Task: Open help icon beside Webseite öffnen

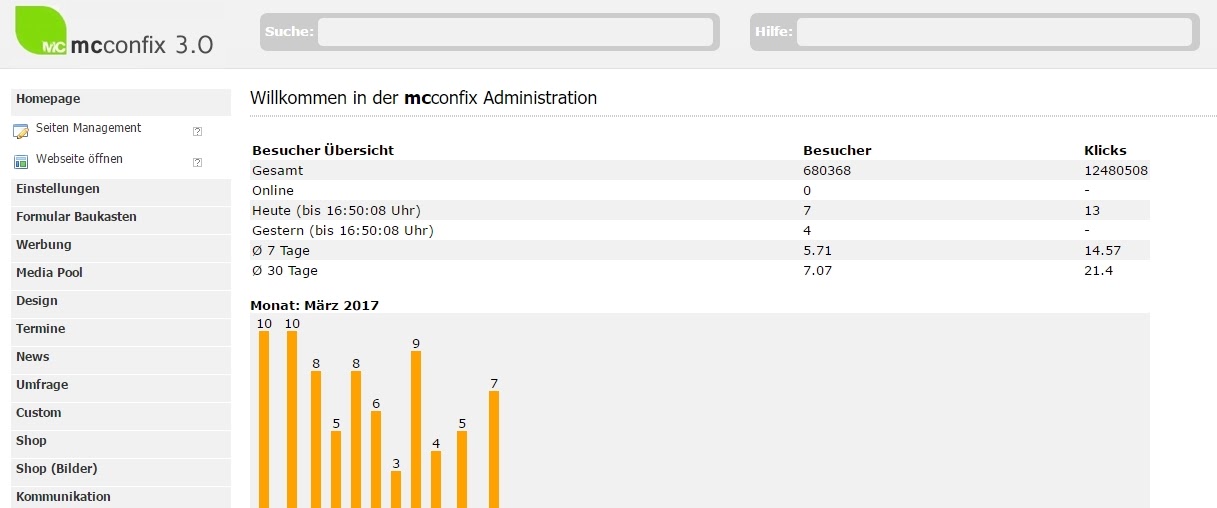Action: coord(197,162)
